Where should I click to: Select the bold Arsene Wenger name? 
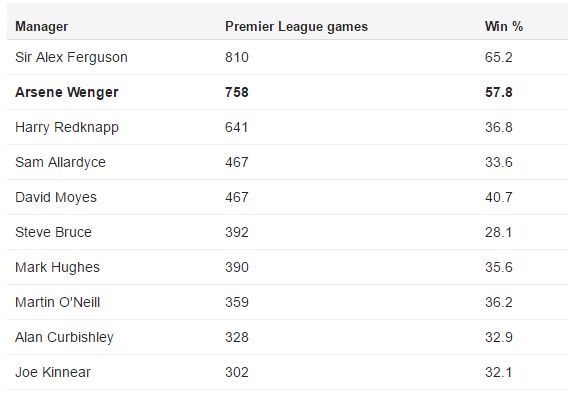coord(67,92)
